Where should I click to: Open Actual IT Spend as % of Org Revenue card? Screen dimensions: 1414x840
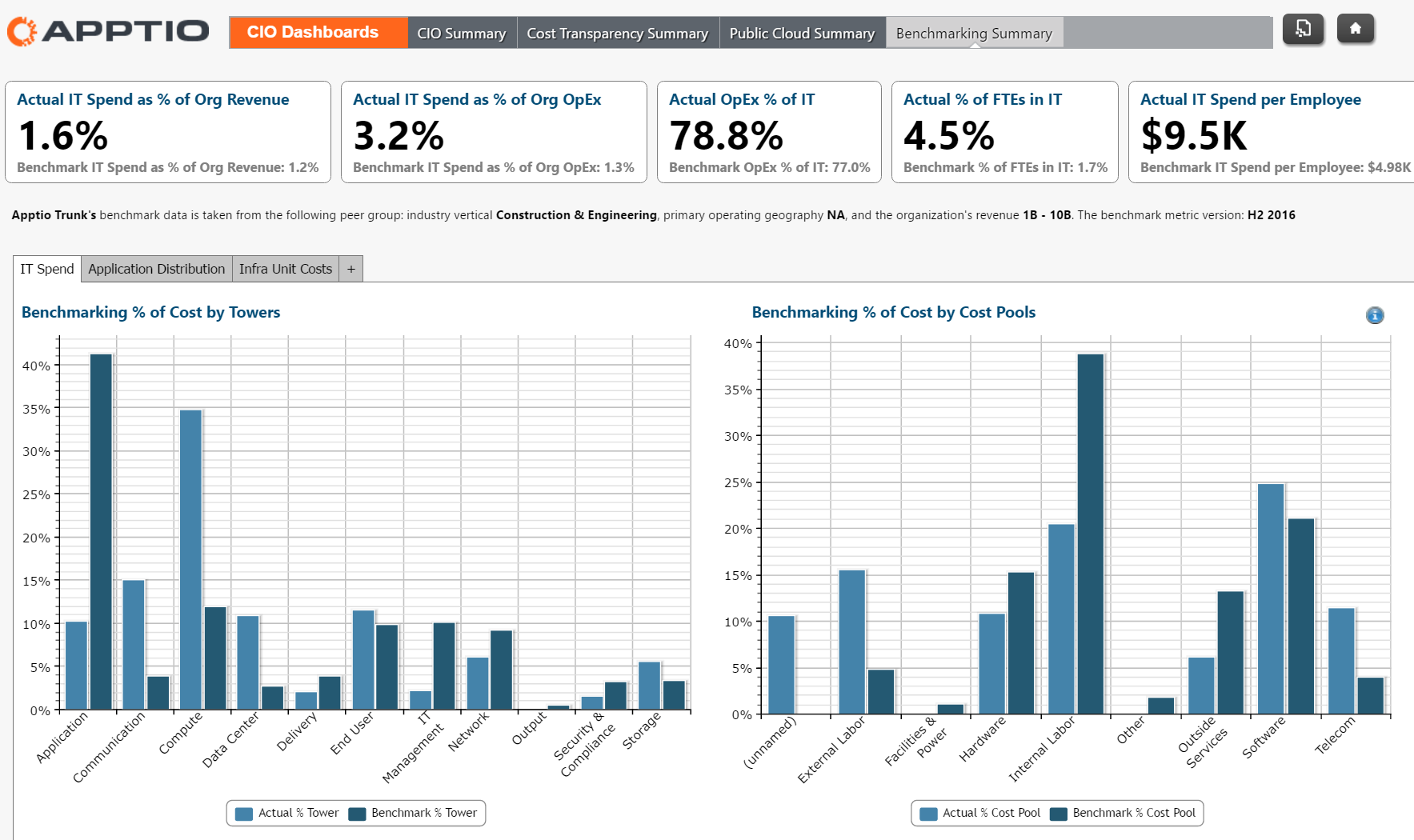[168, 132]
